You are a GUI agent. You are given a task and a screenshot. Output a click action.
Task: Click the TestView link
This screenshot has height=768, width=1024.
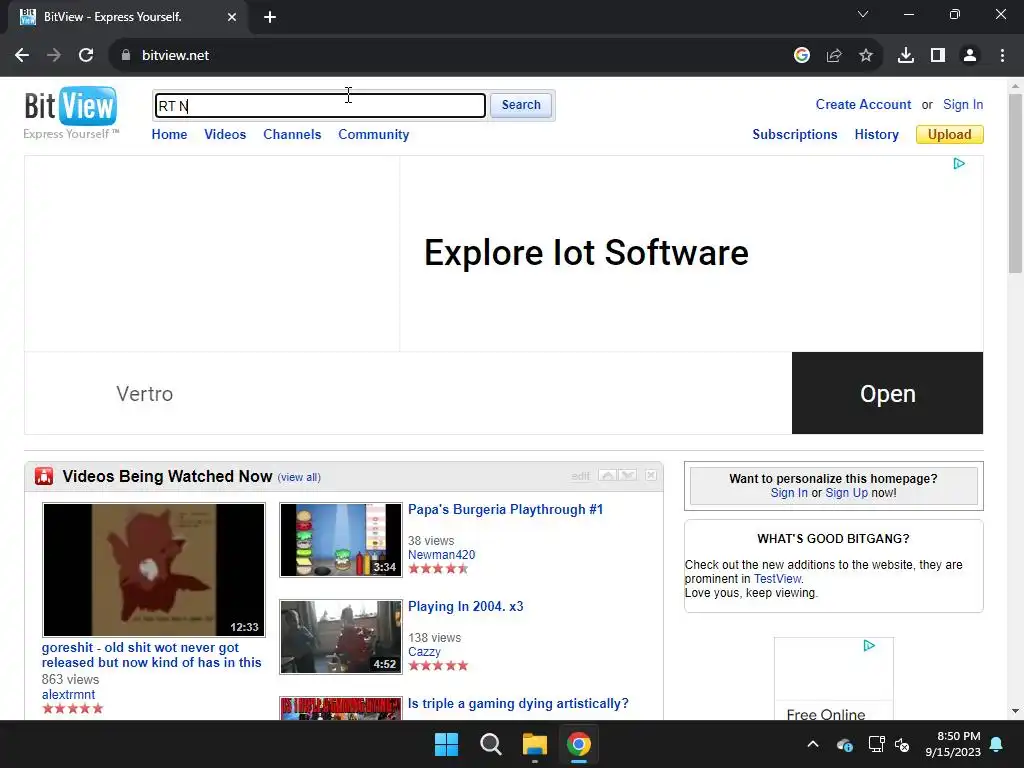coord(777,579)
